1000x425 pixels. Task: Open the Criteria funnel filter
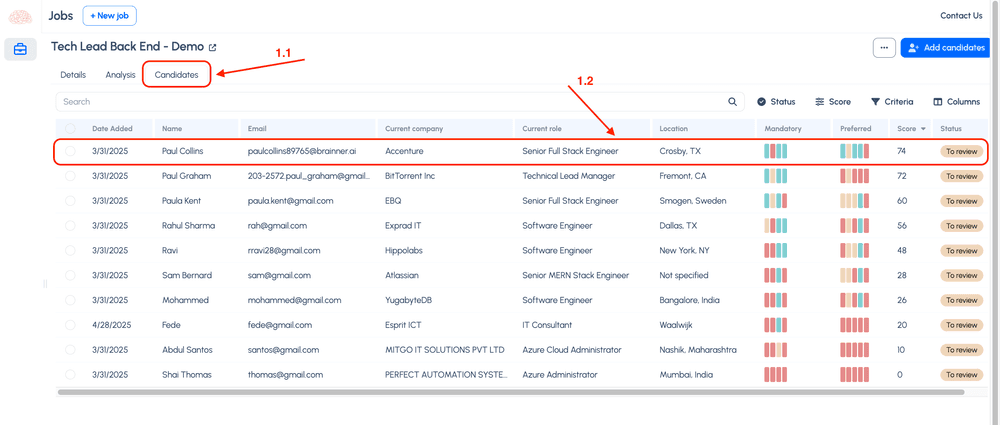[x=892, y=102]
